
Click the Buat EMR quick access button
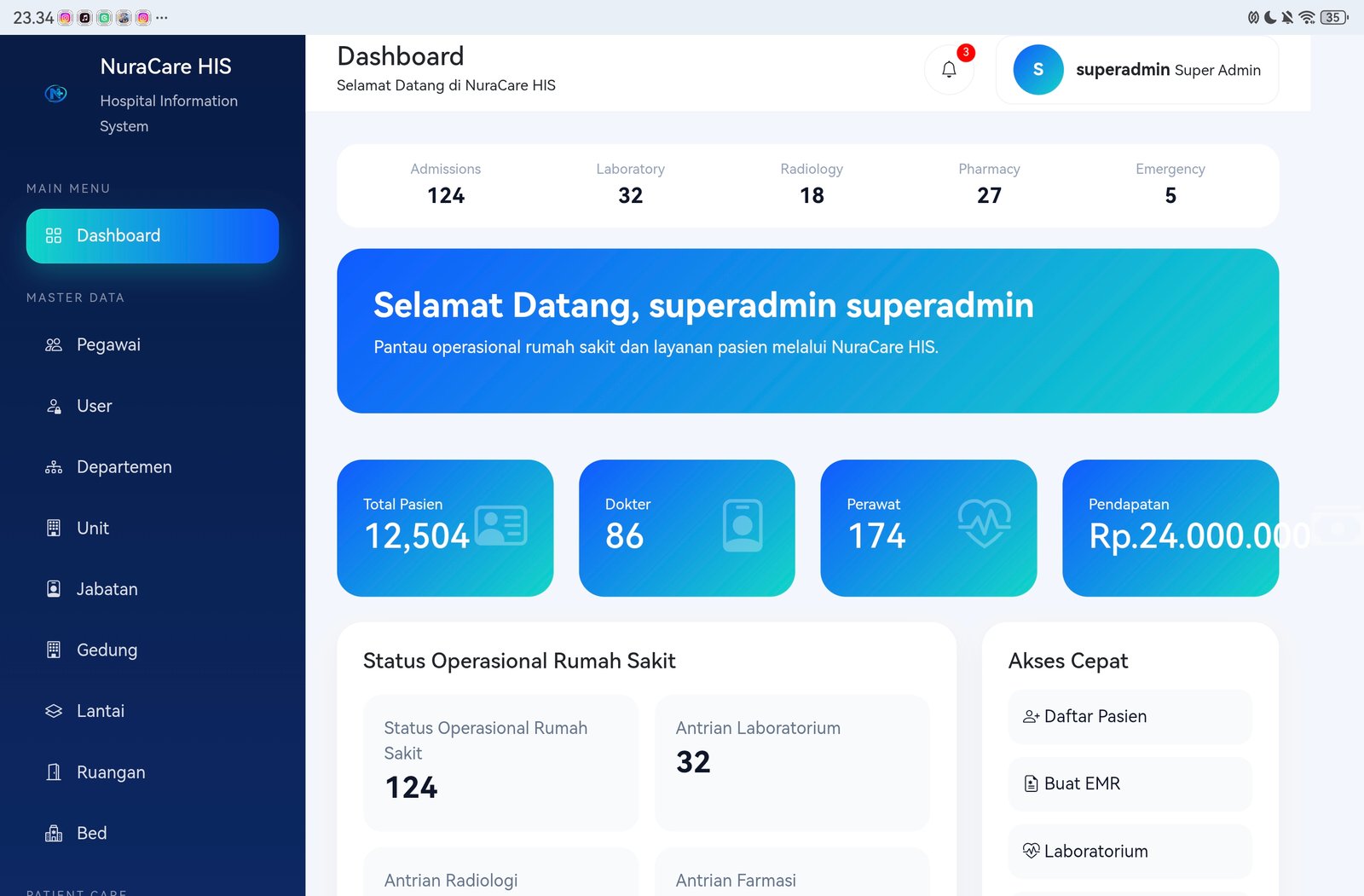point(1130,784)
